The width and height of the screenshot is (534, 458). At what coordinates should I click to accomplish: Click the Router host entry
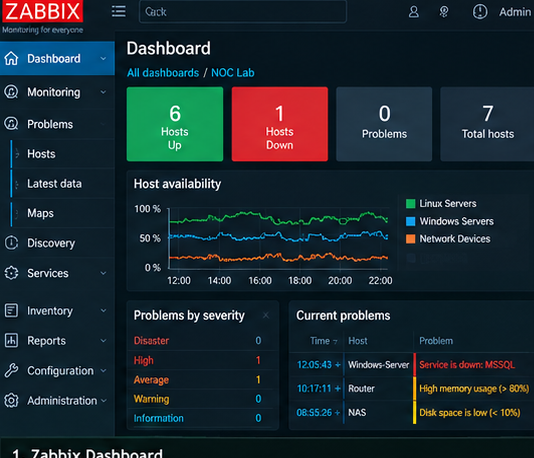click(x=361, y=389)
